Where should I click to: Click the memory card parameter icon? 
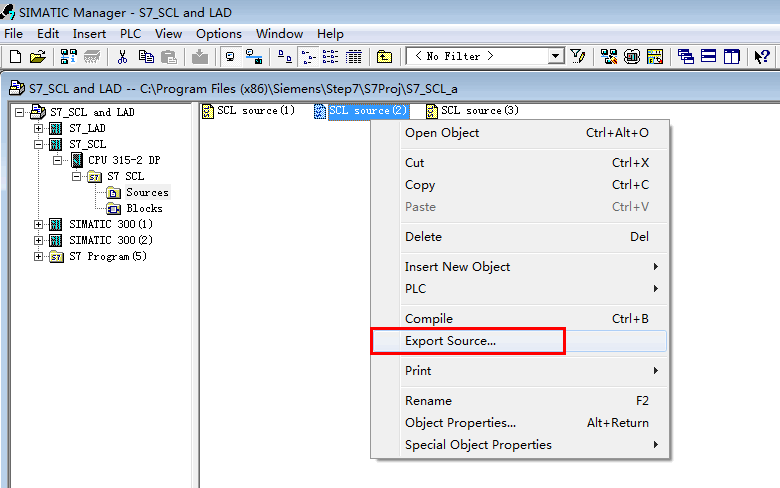pos(655,57)
